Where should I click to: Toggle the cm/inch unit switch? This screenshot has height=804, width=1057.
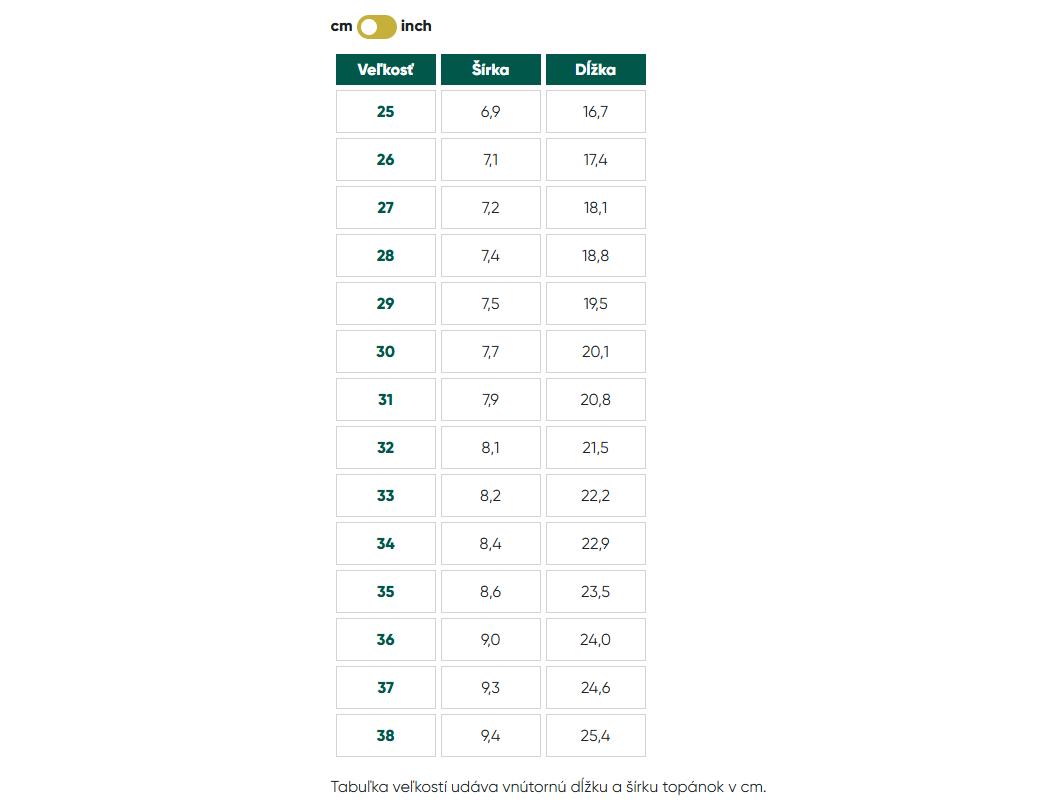[377, 26]
